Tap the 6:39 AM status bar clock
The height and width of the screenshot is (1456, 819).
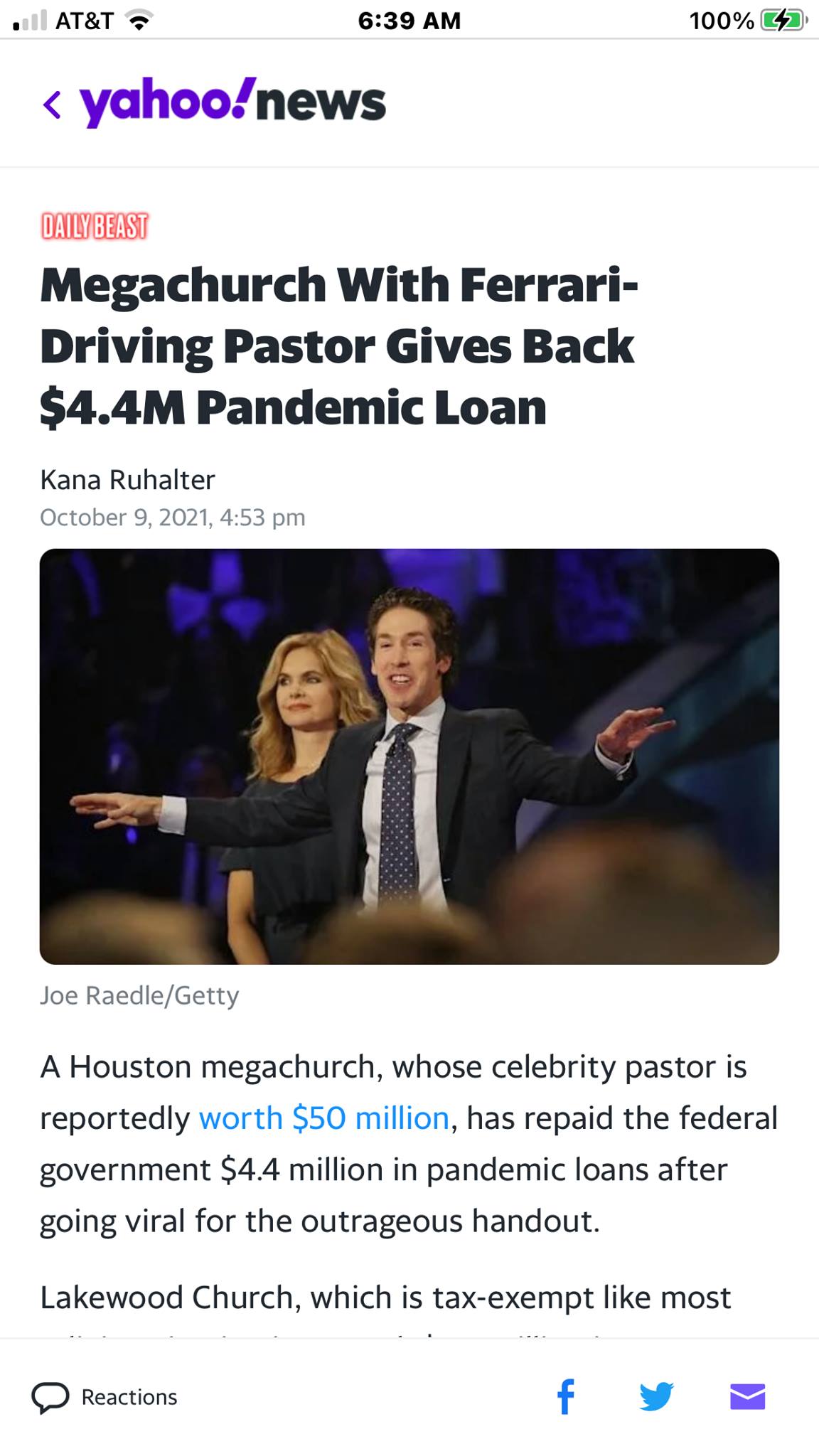click(409, 21)
